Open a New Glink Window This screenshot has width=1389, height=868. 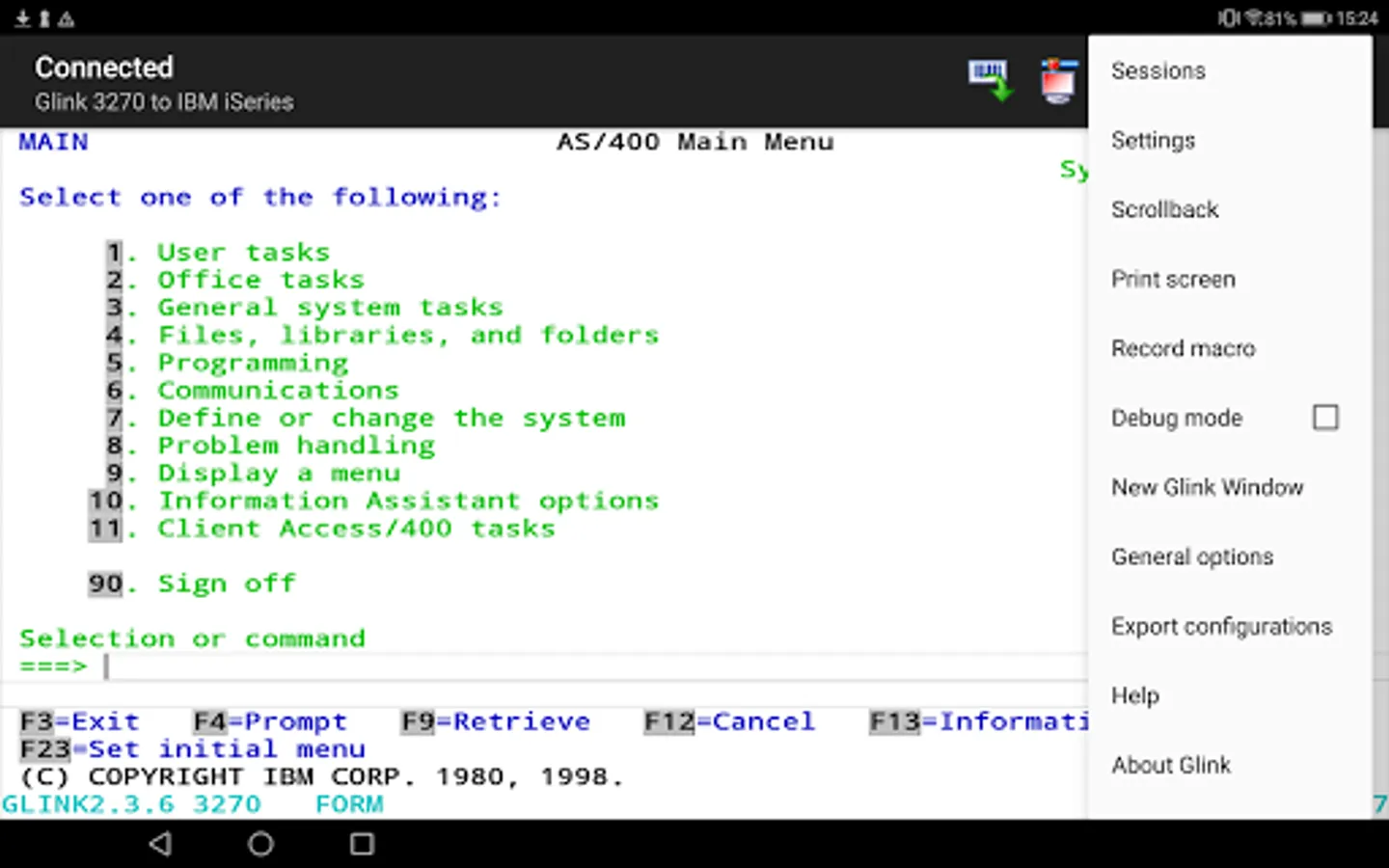(x=1230, y=487)
